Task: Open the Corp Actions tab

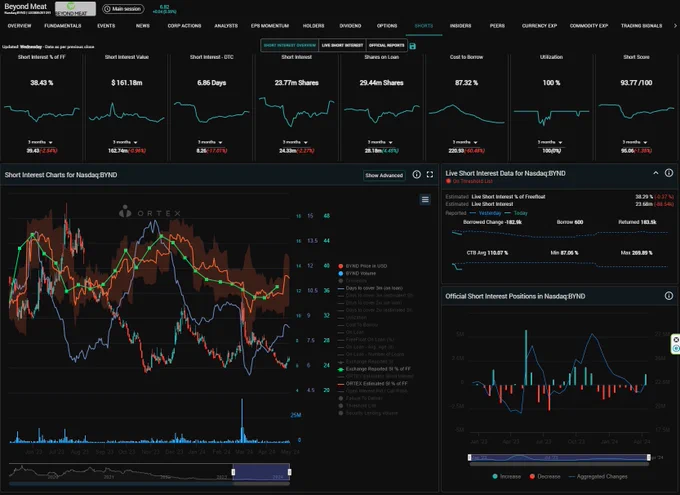Action: [x=184, y=26]
